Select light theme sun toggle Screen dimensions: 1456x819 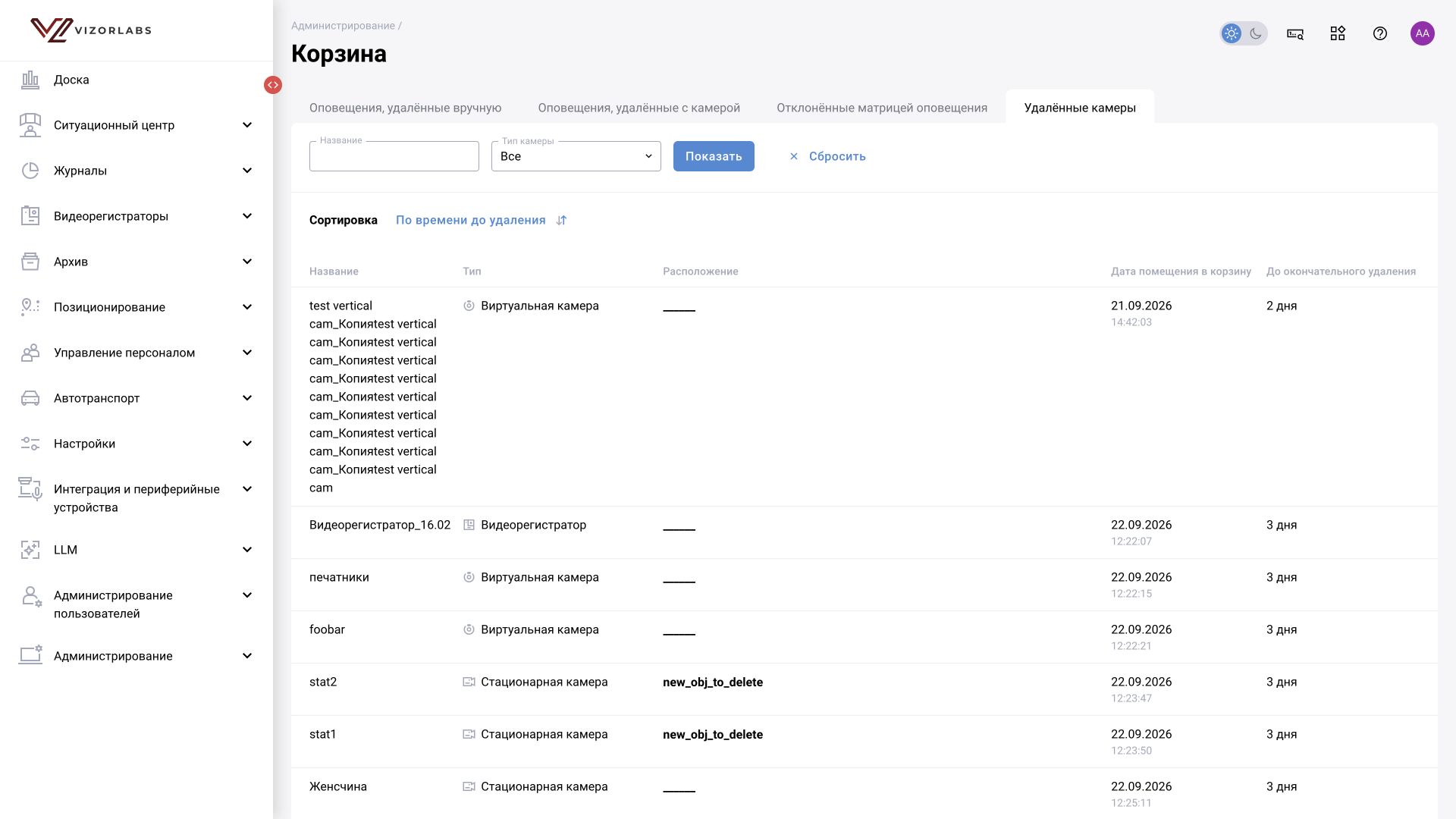tap(1232, 33)
